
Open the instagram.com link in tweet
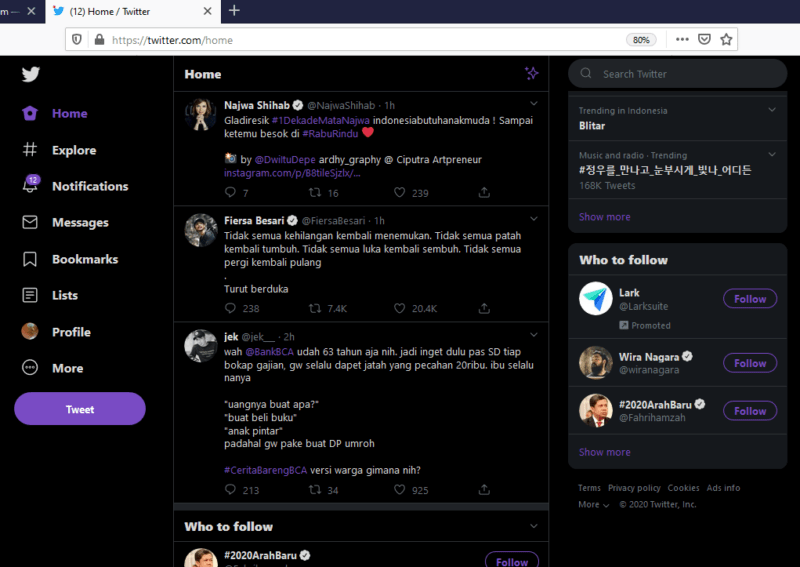(292, 173)
